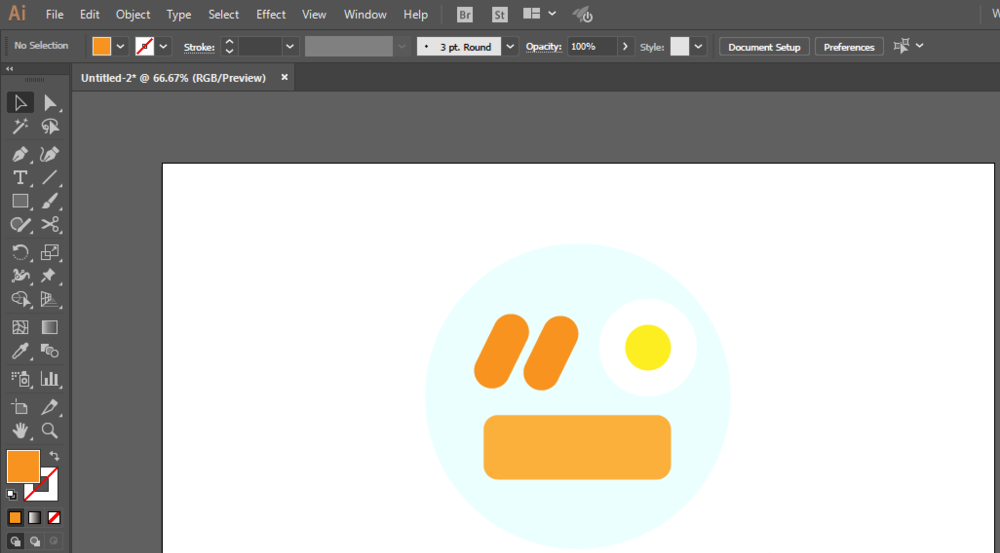Open the fill color dropdown in control bar
The image size is (1000, 553).
[121, 46]
